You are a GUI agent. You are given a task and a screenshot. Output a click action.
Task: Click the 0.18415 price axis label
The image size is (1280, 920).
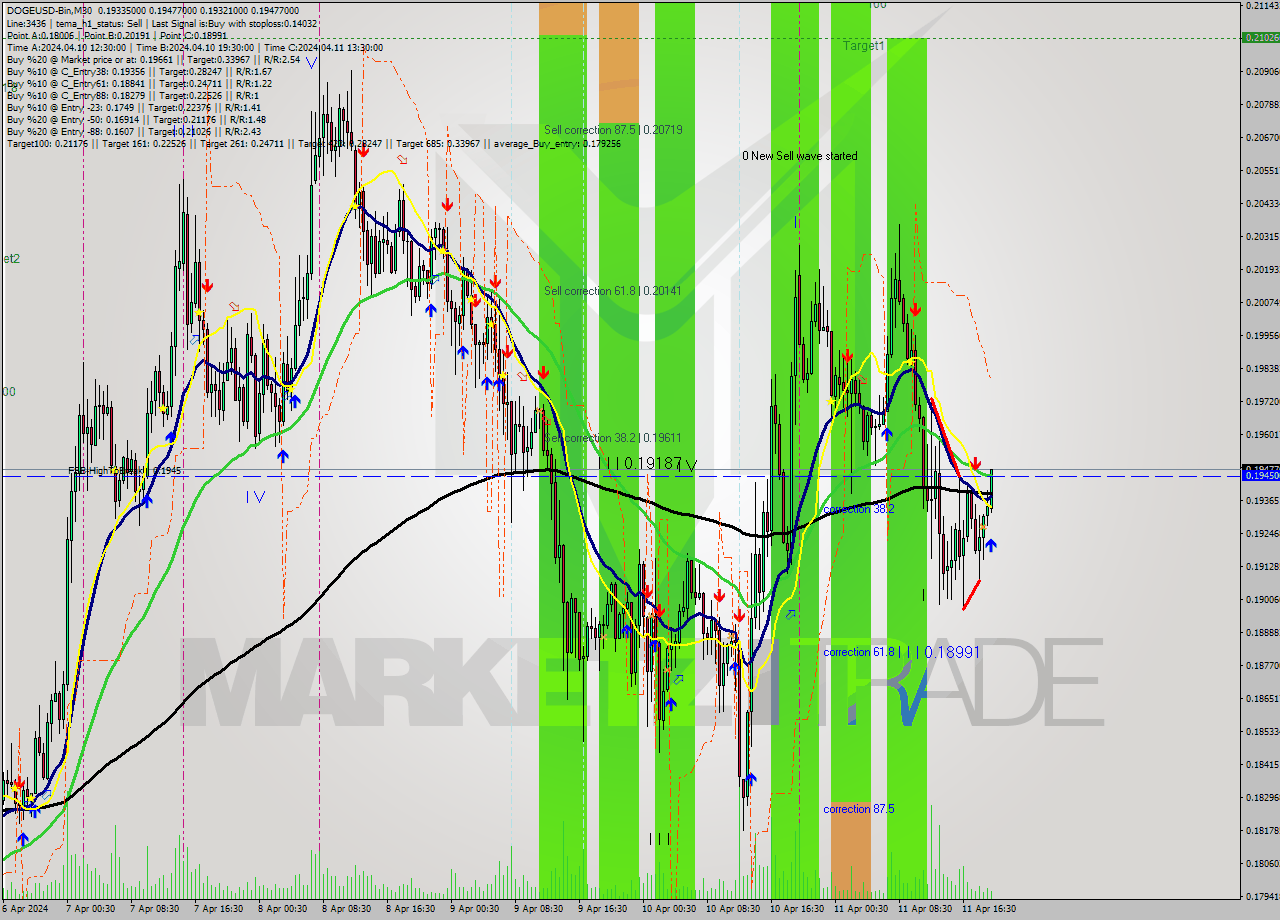pyautogui.click(x=1262, y=765)
